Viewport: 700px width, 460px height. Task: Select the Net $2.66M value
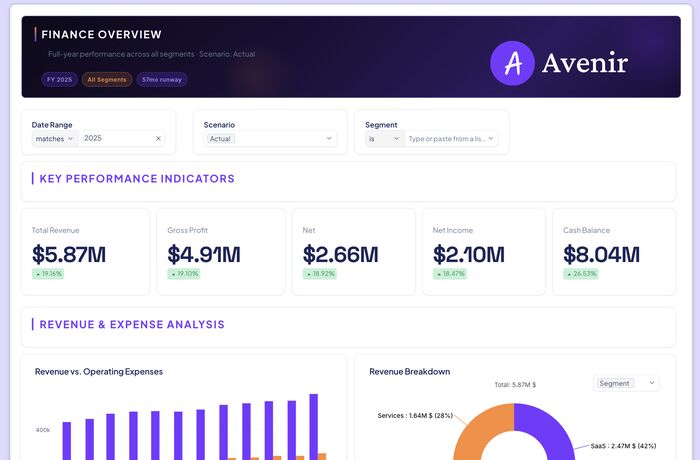click(340, 254)
